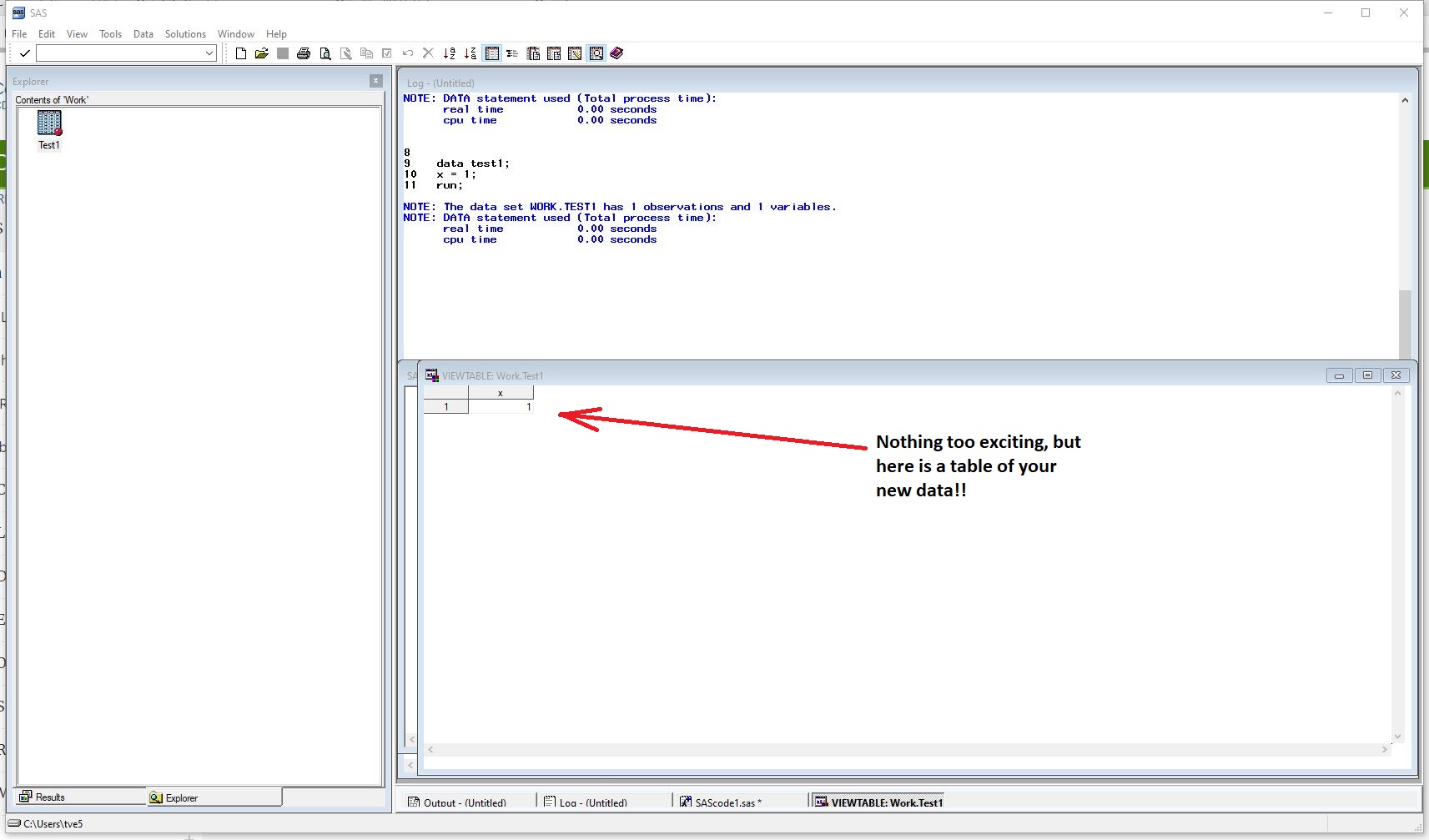Click the Print toolbar icon
This screenshot has width=1429, height=840.
coord(304,53)
